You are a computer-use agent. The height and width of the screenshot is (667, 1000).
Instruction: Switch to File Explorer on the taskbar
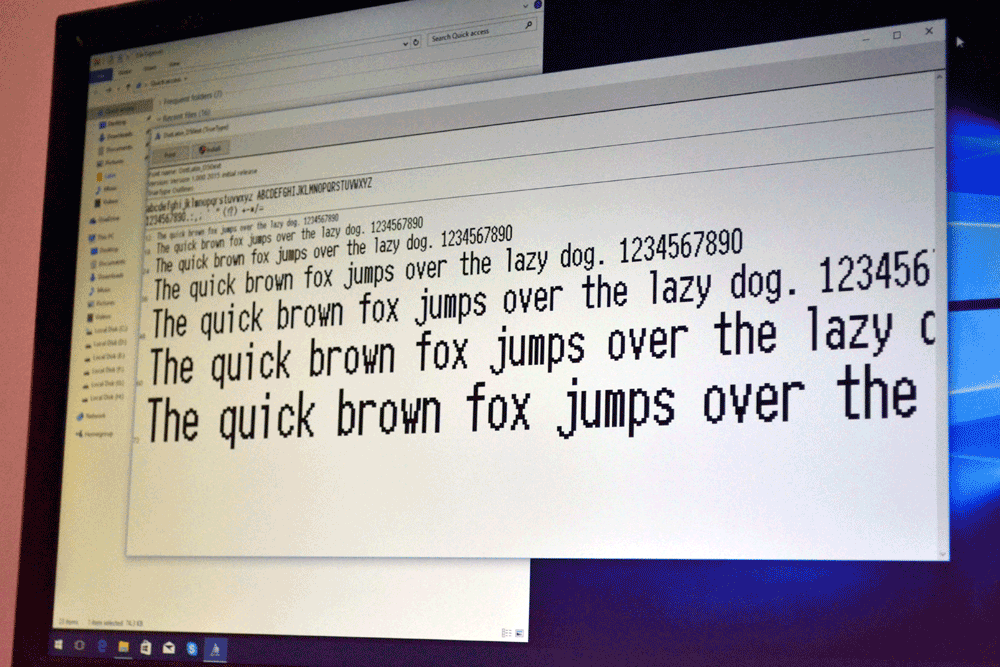pyautogui.click(x=123, y=647)
